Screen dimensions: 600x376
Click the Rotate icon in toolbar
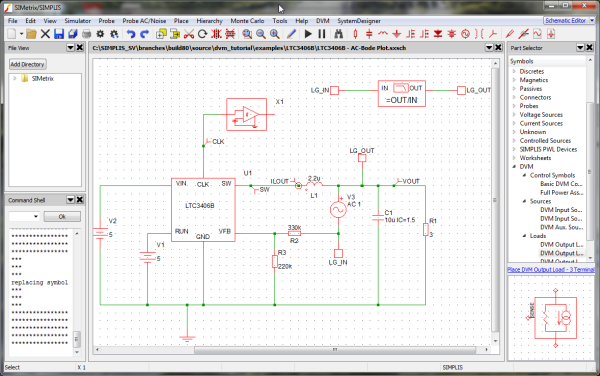tap(202, 34)
